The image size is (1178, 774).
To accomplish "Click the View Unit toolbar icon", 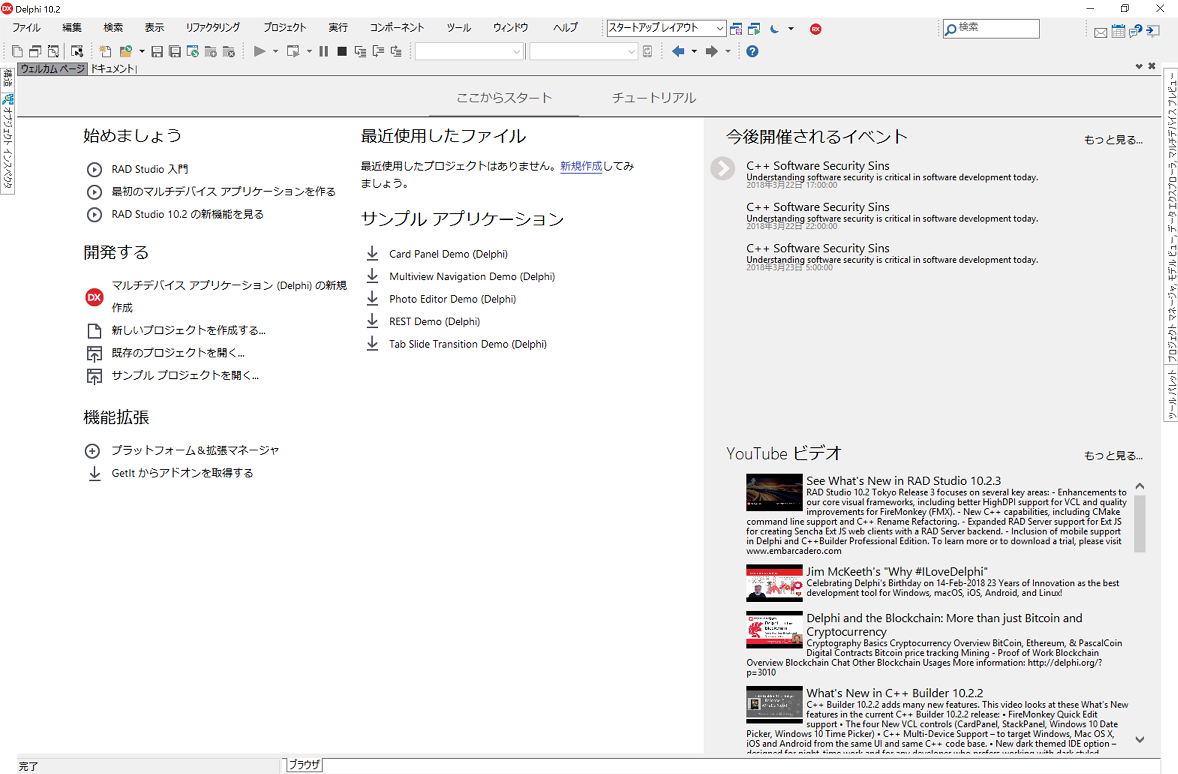I will [17, 51].
